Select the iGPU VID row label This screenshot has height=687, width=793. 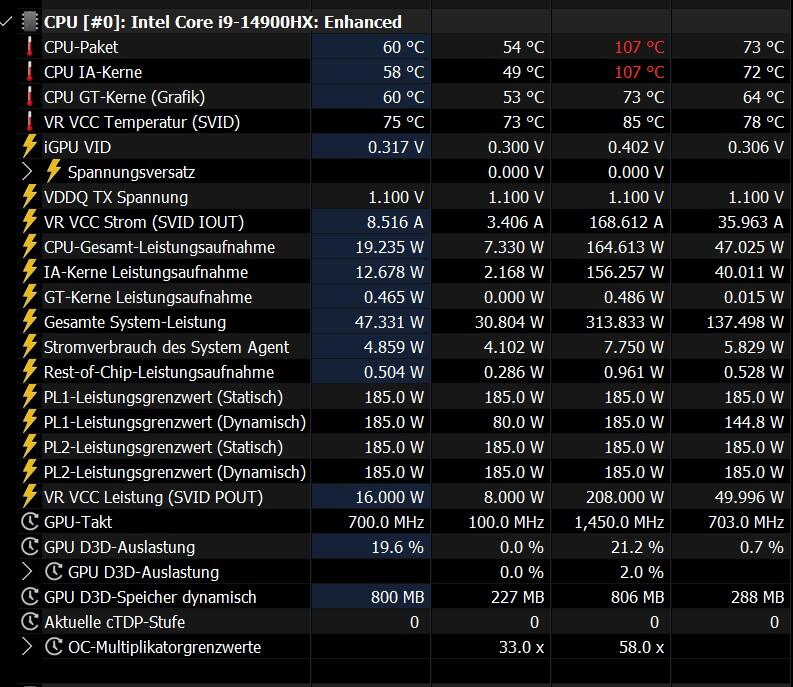pos(77,147)
